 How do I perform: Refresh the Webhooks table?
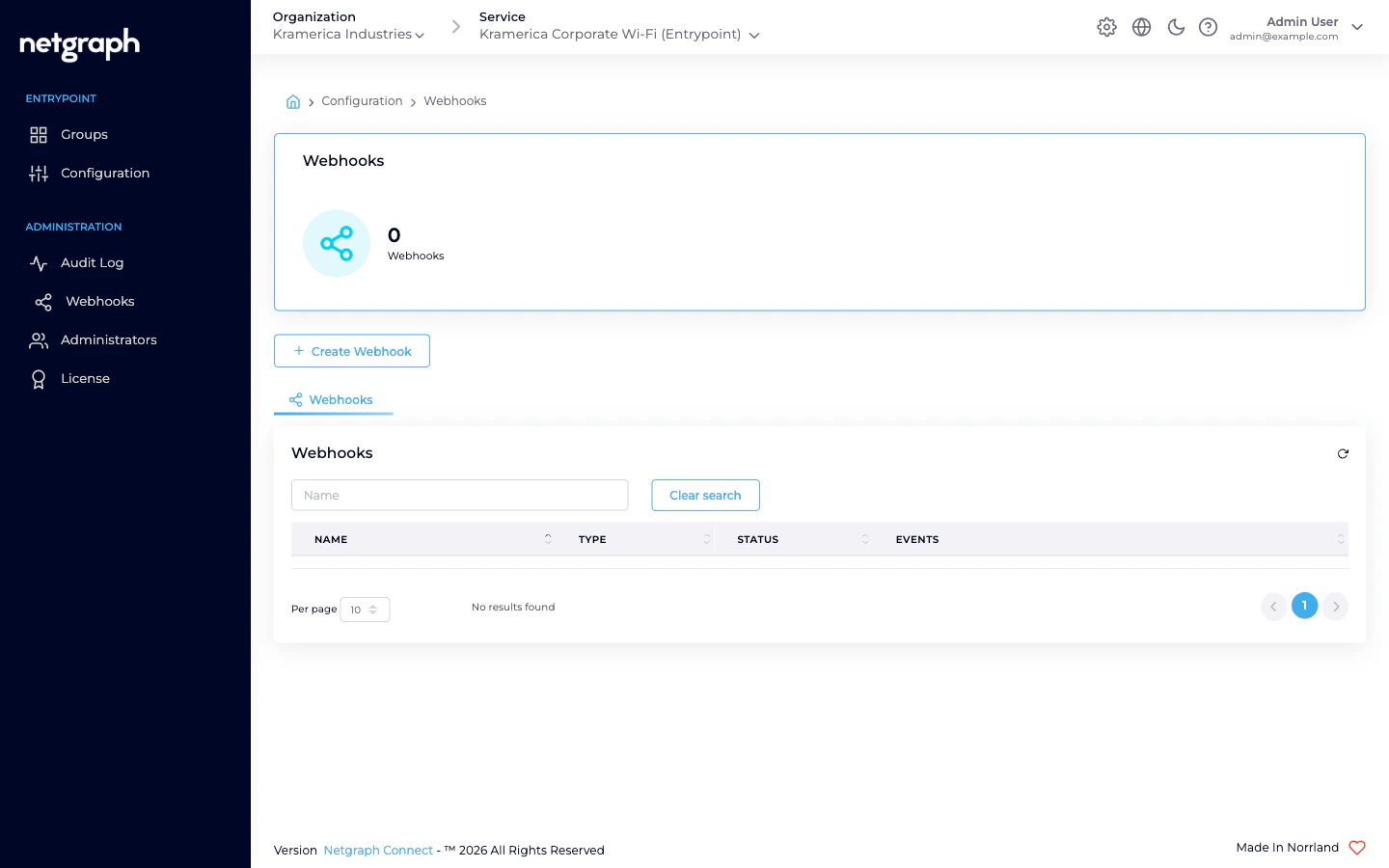click(x=1343, y=453)
